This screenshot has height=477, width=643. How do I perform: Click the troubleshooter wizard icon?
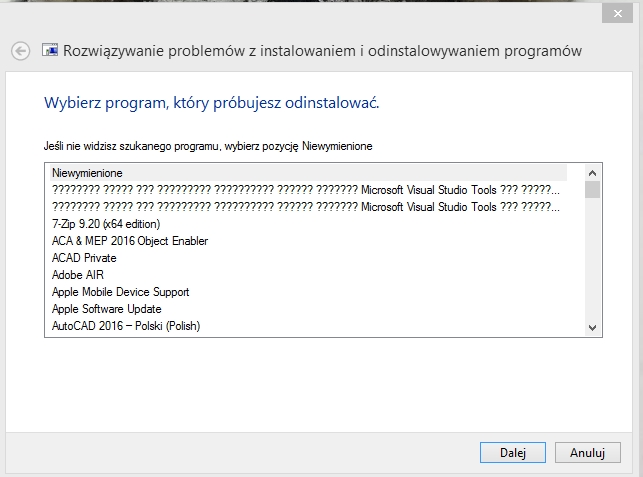click(50, 50)
